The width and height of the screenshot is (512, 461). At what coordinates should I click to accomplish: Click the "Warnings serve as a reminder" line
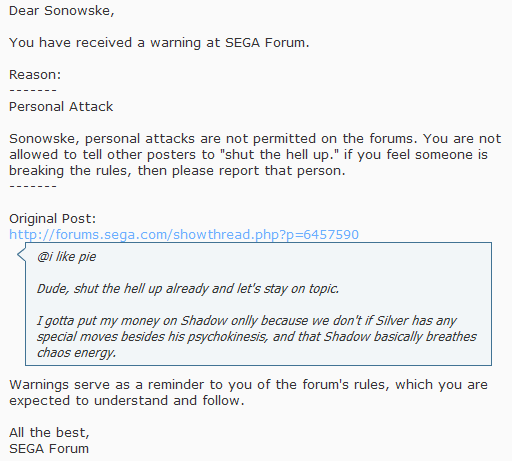(x=248, y=385)
